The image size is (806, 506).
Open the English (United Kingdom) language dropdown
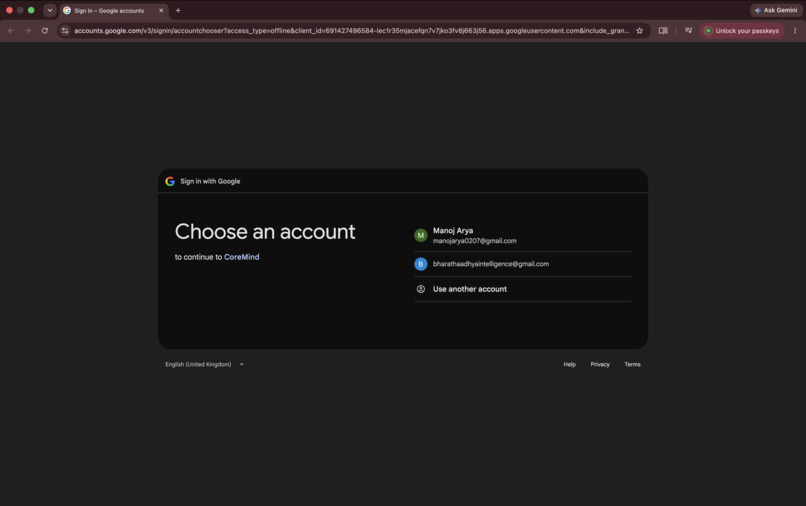point(205,364)
